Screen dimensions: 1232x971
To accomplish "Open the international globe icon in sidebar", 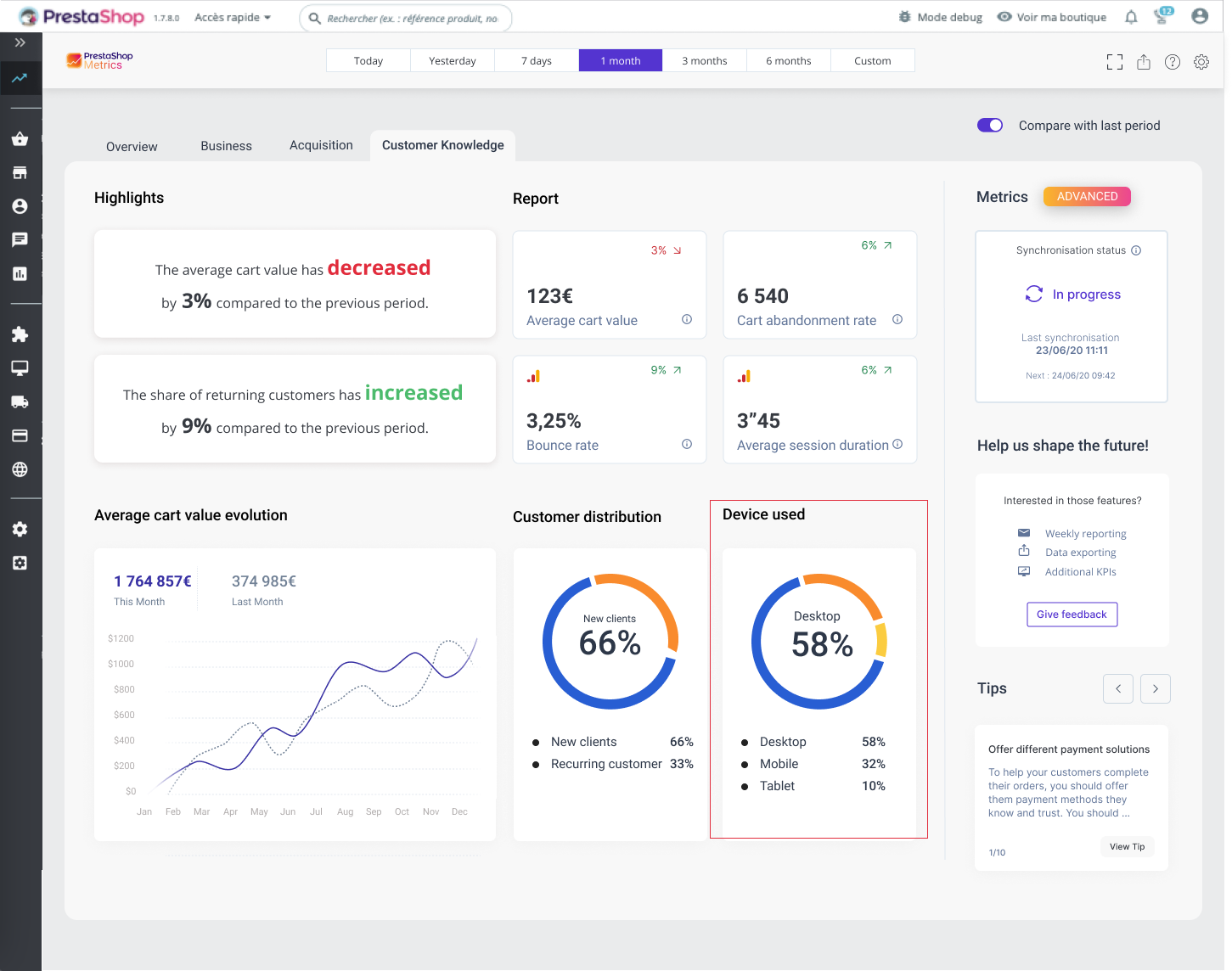I will pyautogui.click(x=20, y=469).
